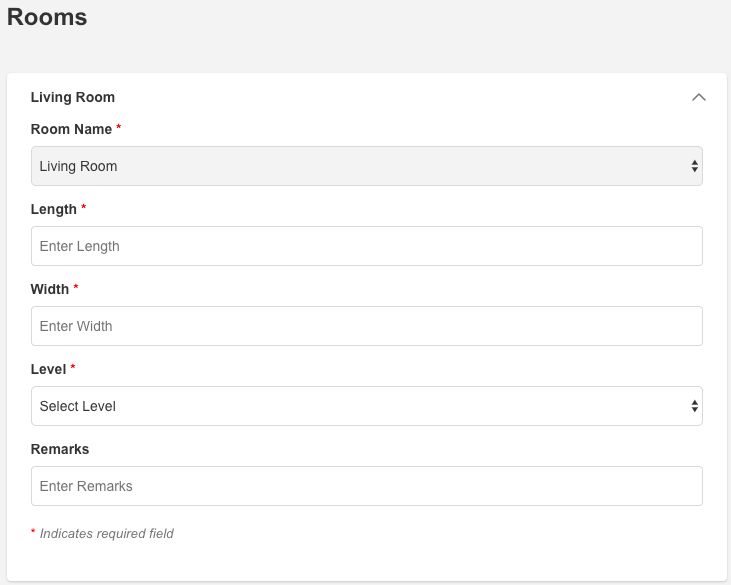731x585 pixels.
Task: Focus the Enter Length input field
Action: click(366, 246)
